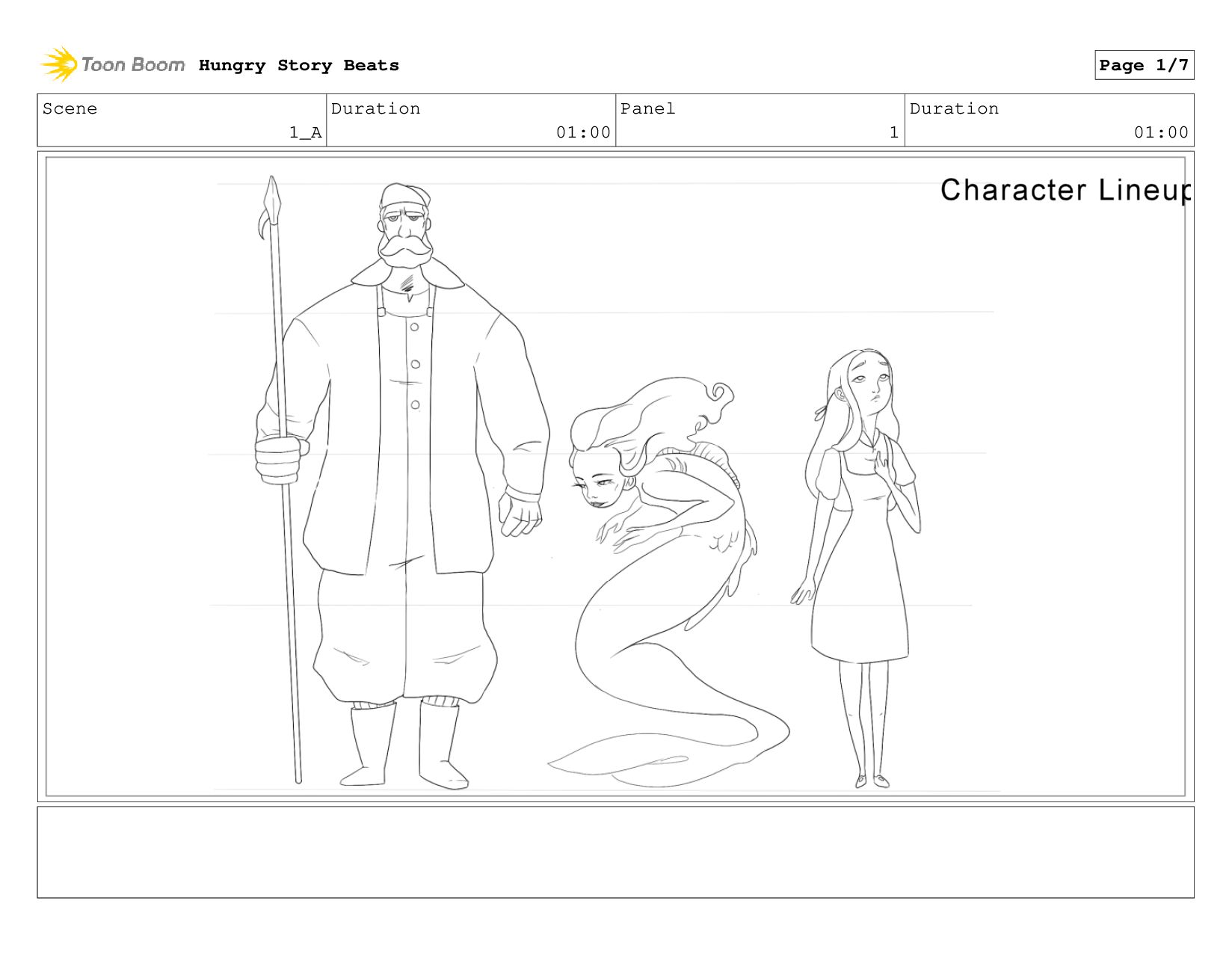Click the panel number '1'
The width and height of the screenshot is (1232, 954).
893,132
